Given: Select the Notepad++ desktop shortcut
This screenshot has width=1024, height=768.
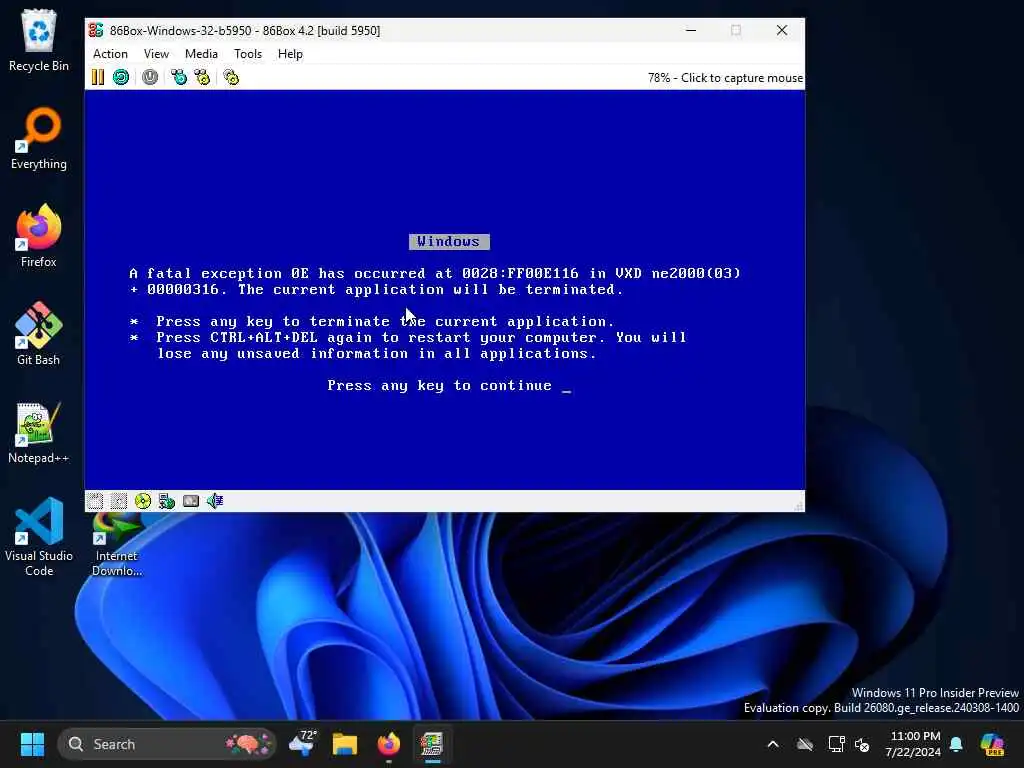Looking at the screenshot, I should (x=39, y=432).
